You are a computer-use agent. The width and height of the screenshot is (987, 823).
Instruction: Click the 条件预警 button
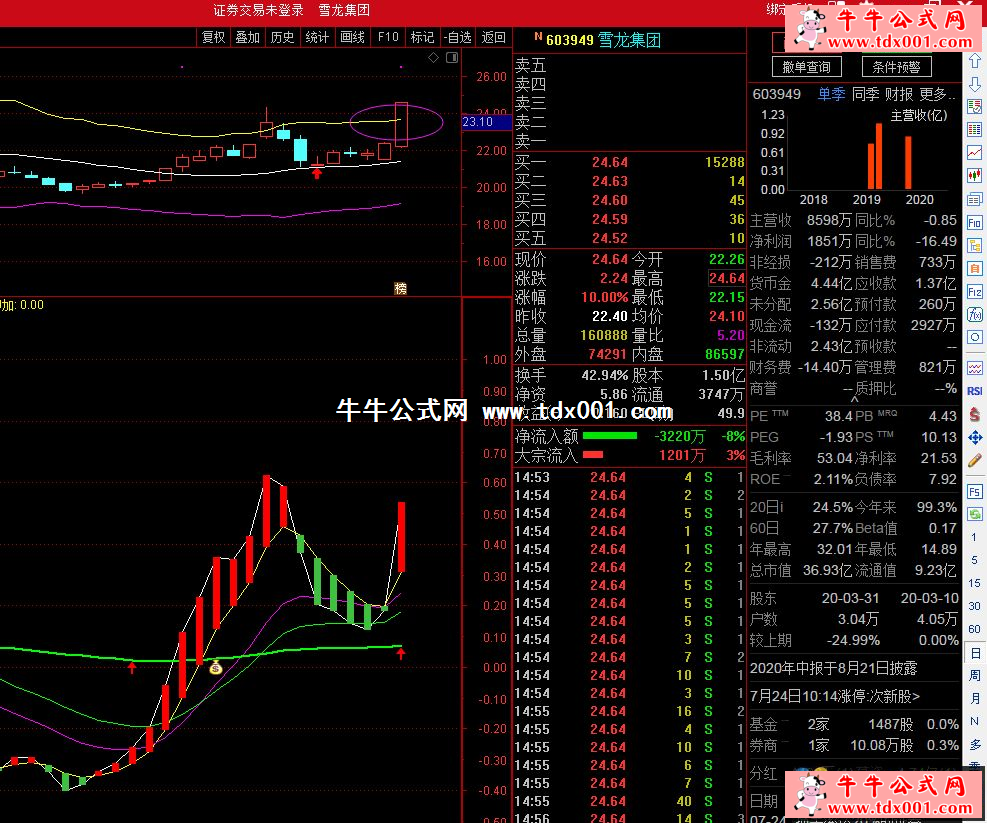[x=896, y=67]
